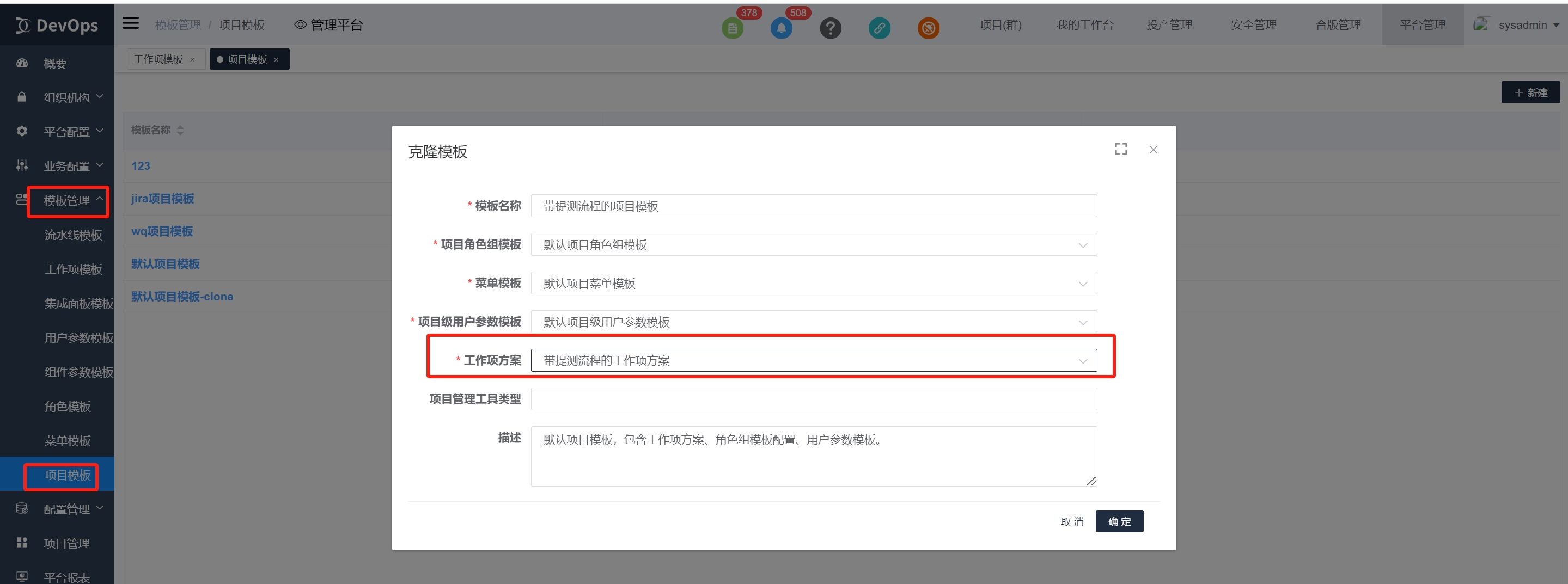Open the sysadmin user dropdown
This screenshot has height=584, width=1568.
coord(1522,25)
